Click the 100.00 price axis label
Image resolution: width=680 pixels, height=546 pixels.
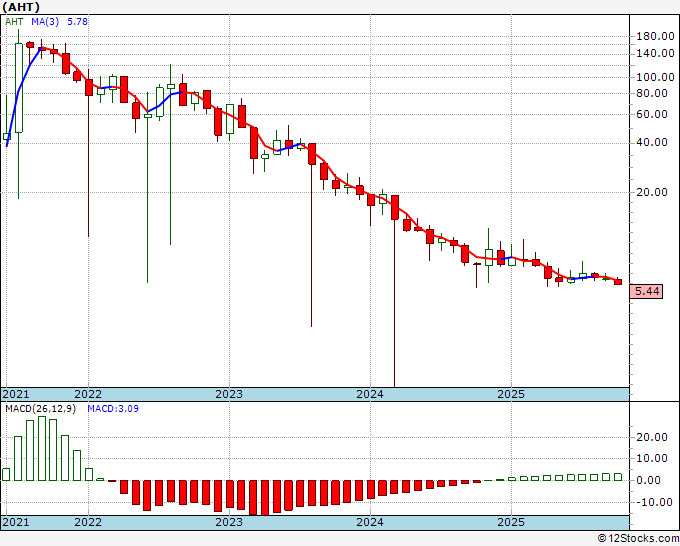coord(655,77)
